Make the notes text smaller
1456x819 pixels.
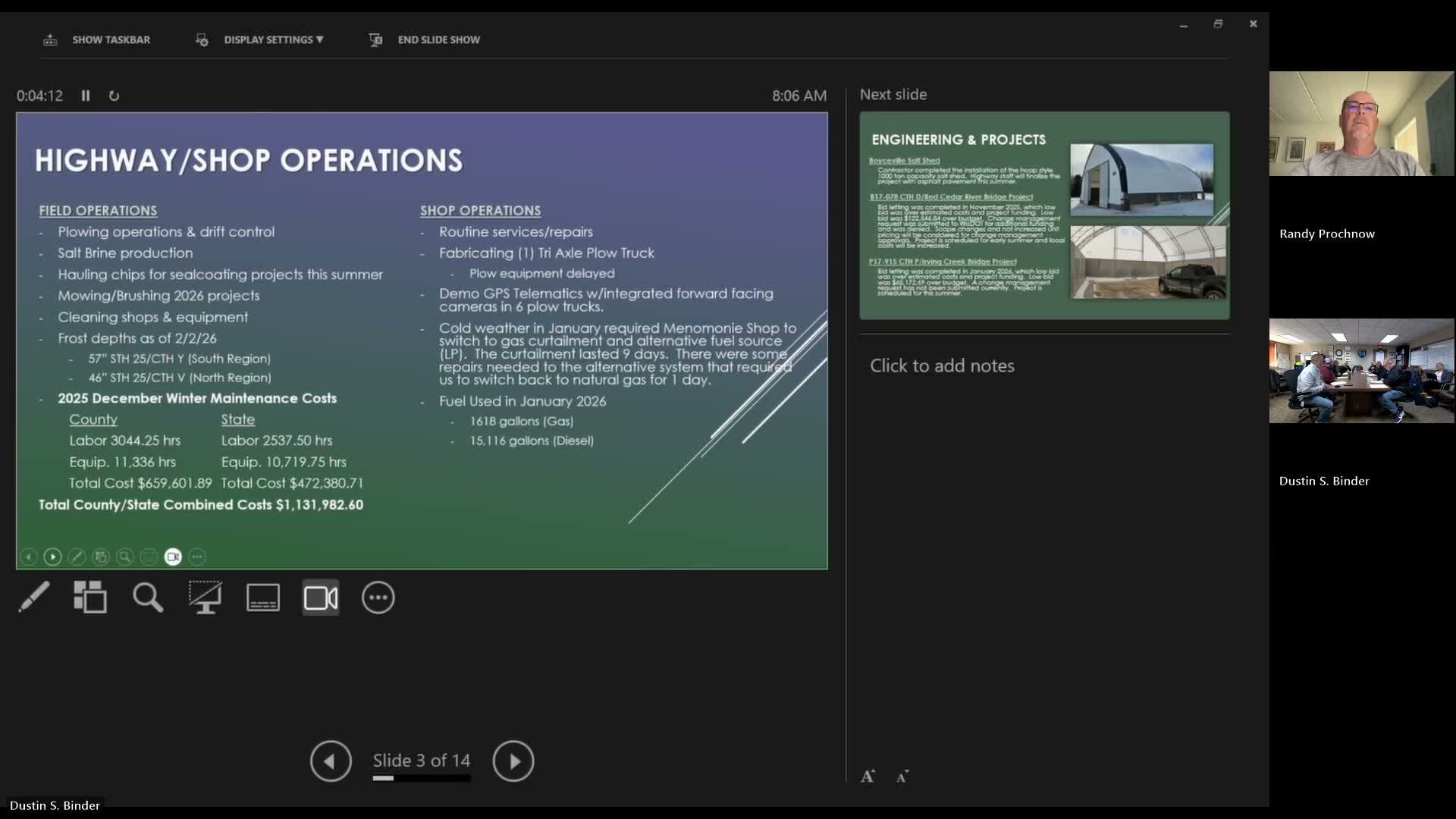pyautogui.click(x=902, y=776)
